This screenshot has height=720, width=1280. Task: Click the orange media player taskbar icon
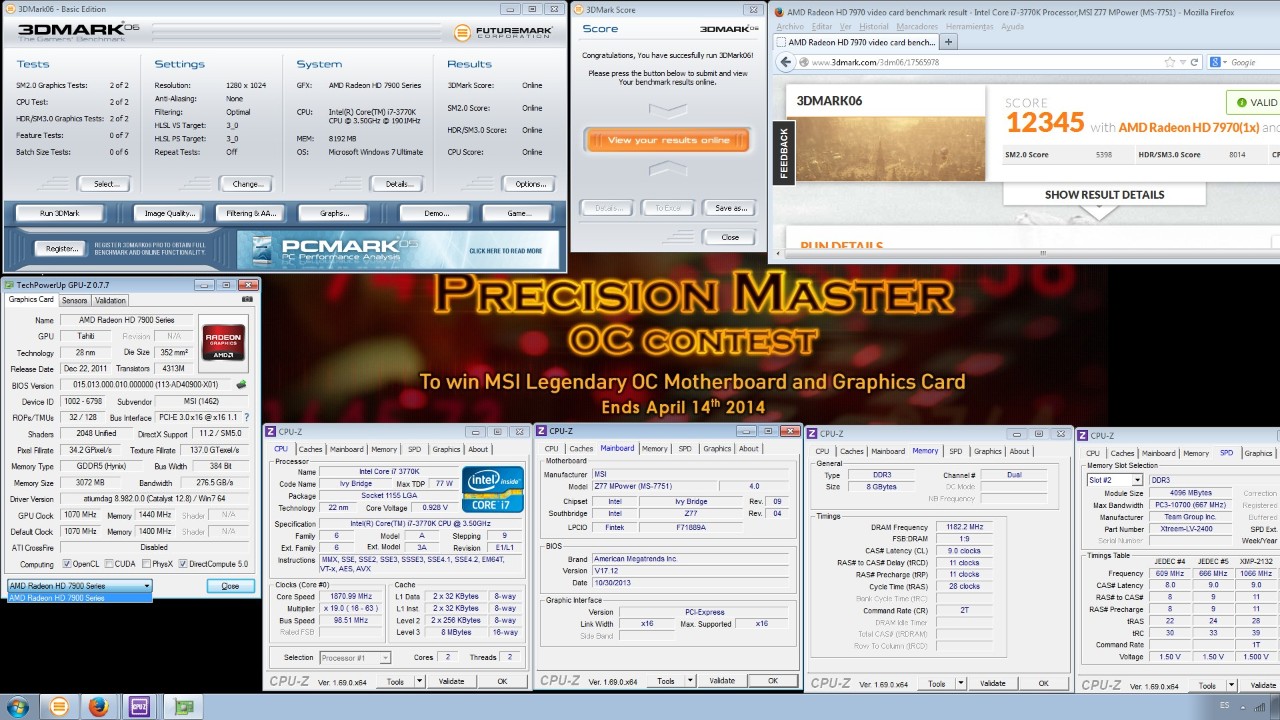tap(59, 707)
